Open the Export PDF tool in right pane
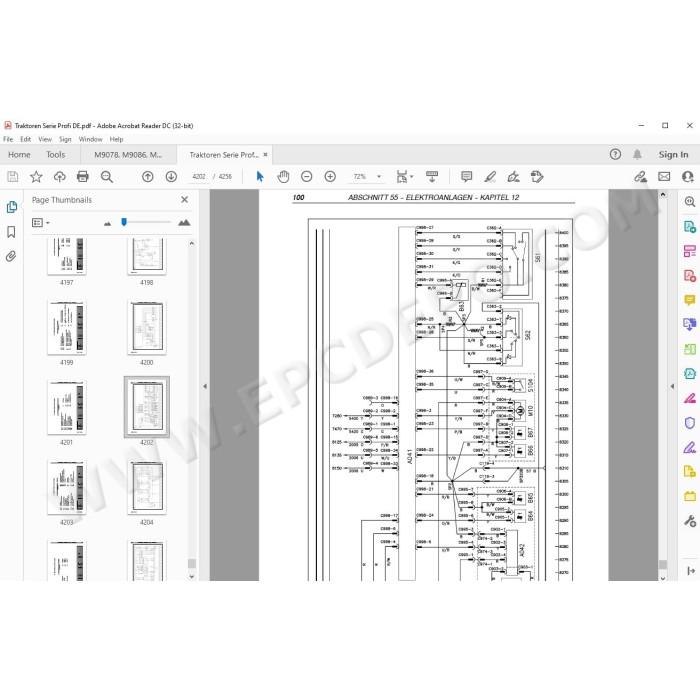Screen dimensions: 700x700 point(690,226)
